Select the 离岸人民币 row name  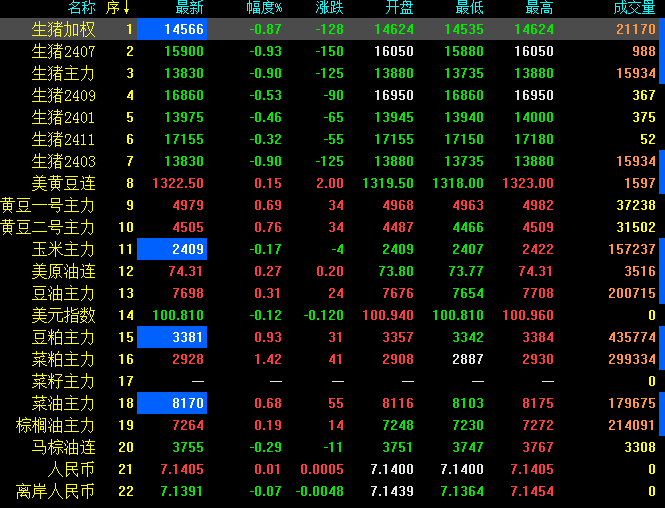pyautogui.click(x=55, y=492)
